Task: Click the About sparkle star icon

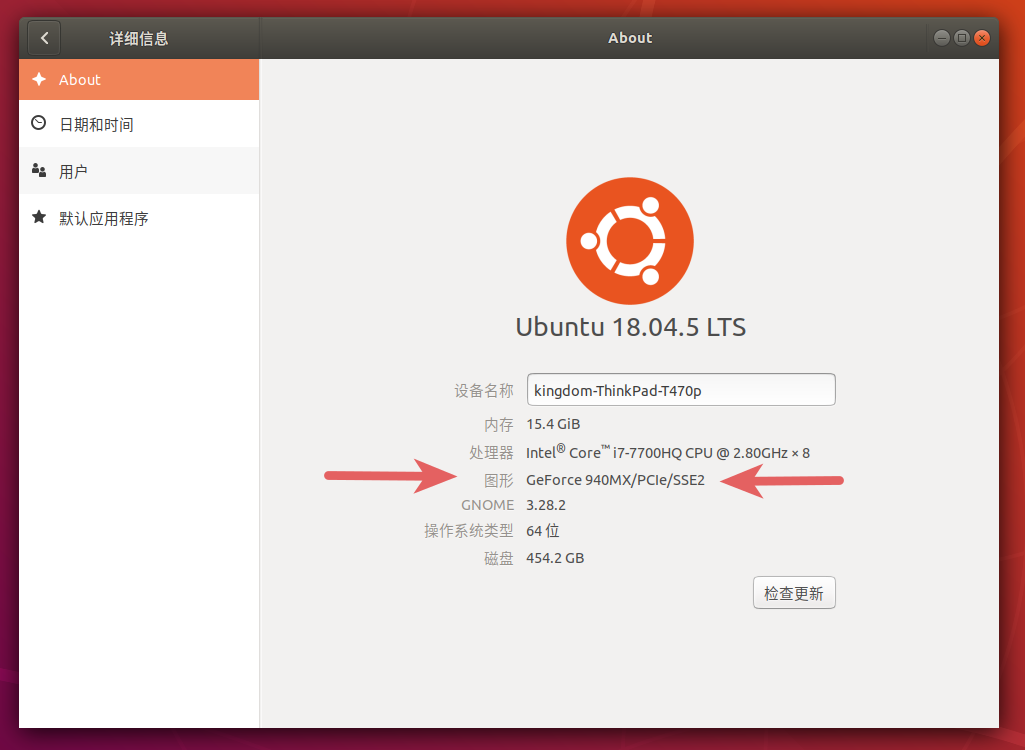Action: click(x=39, y=79)
